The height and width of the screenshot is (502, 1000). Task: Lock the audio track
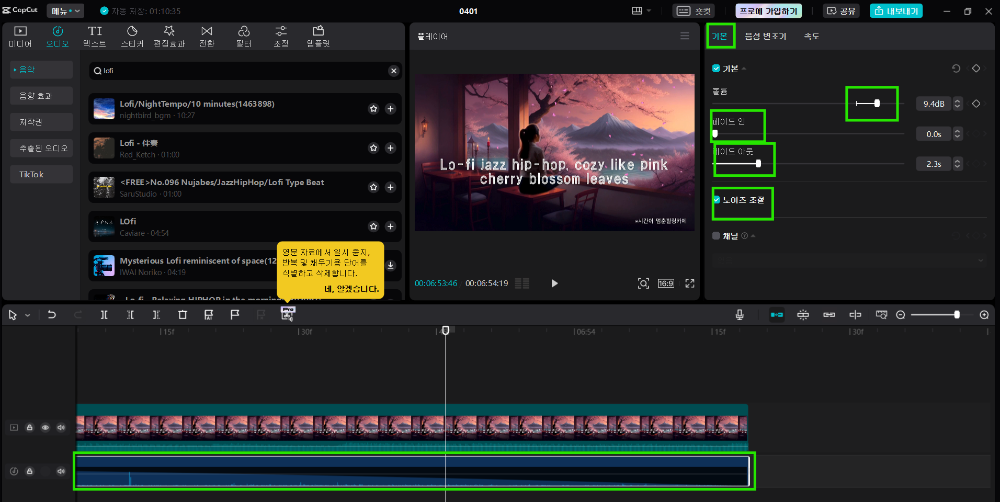point(29,471)
